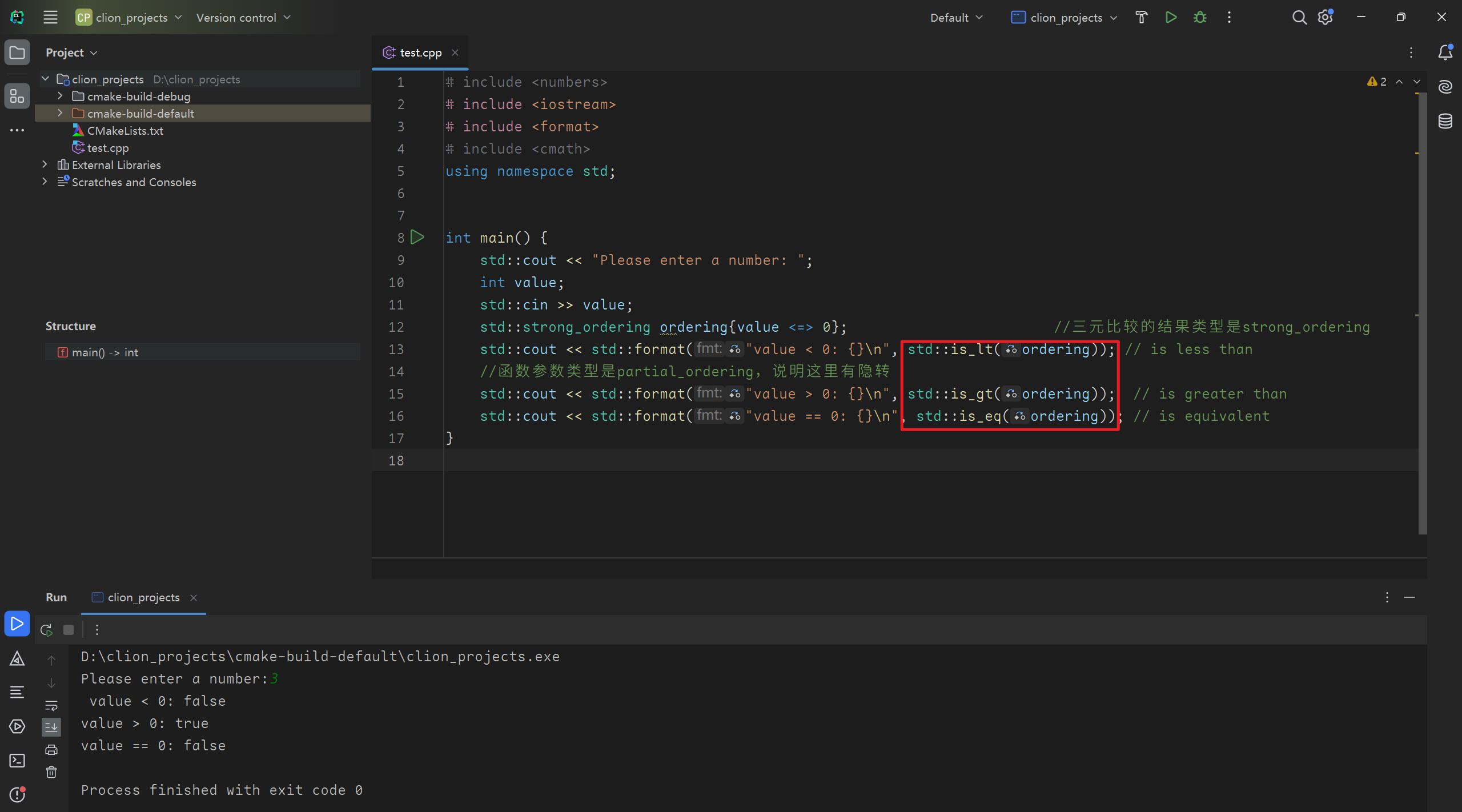
Task: Click the Build hammer icon
Action: click(x=1141, y=18)
